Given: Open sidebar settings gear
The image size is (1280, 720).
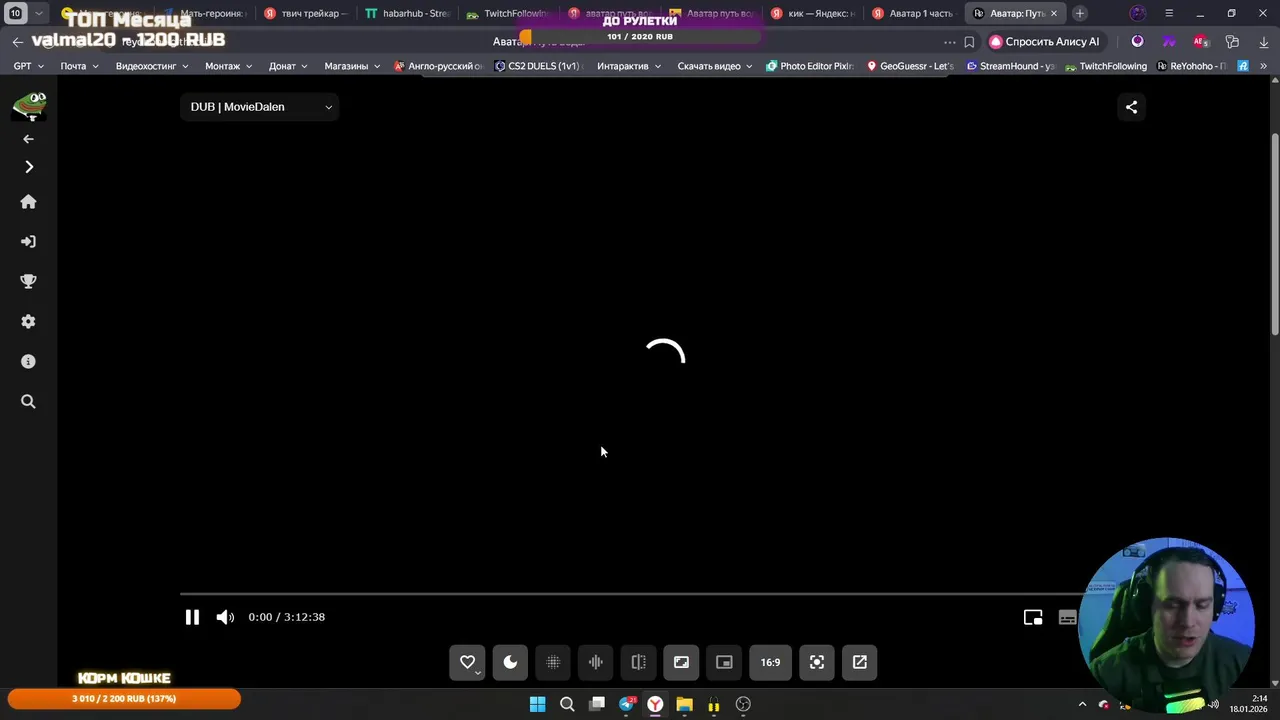Looking at the screenshot, I should [28, 322].
